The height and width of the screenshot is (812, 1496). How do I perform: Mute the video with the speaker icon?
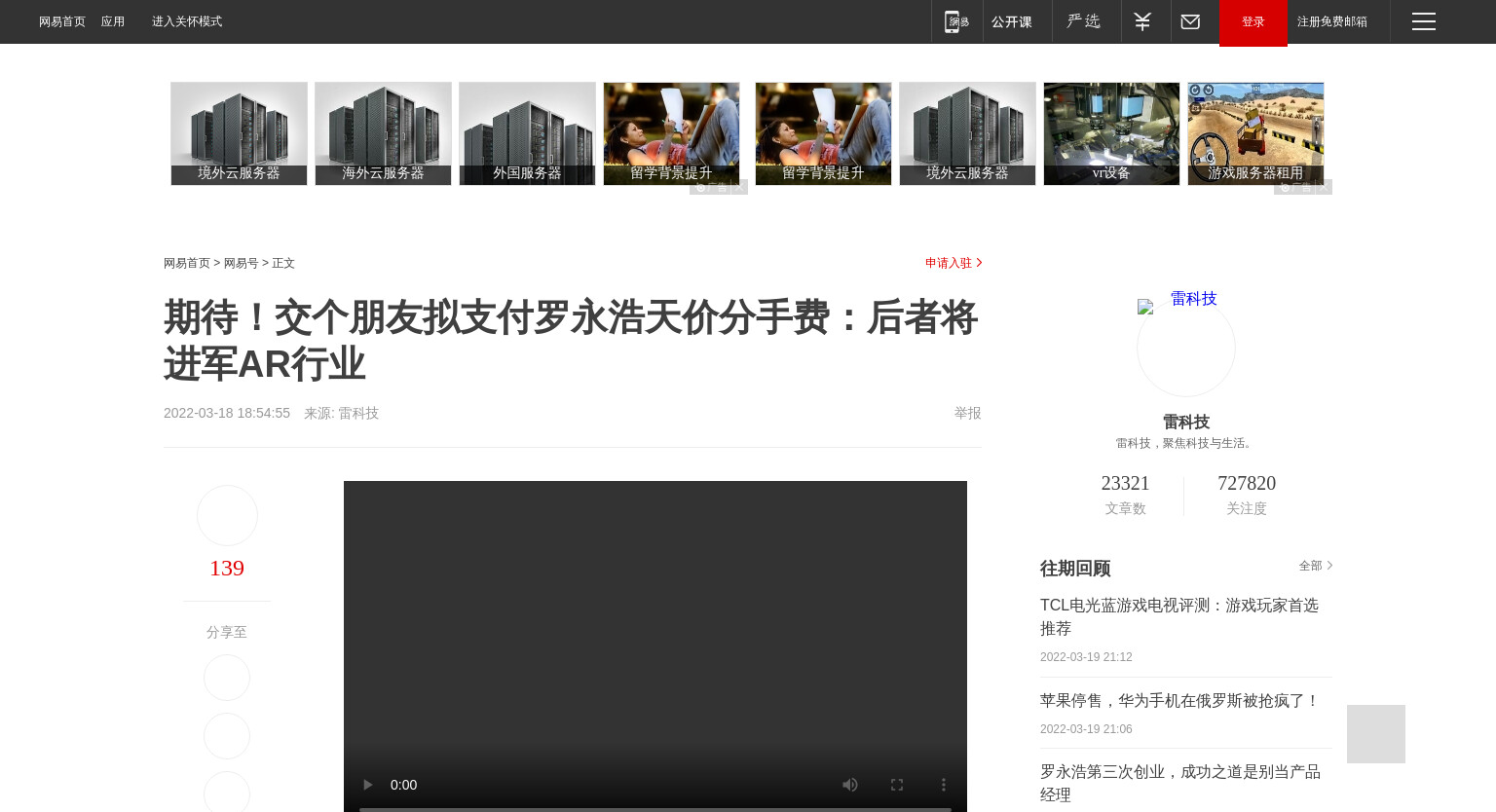(850, 785)
